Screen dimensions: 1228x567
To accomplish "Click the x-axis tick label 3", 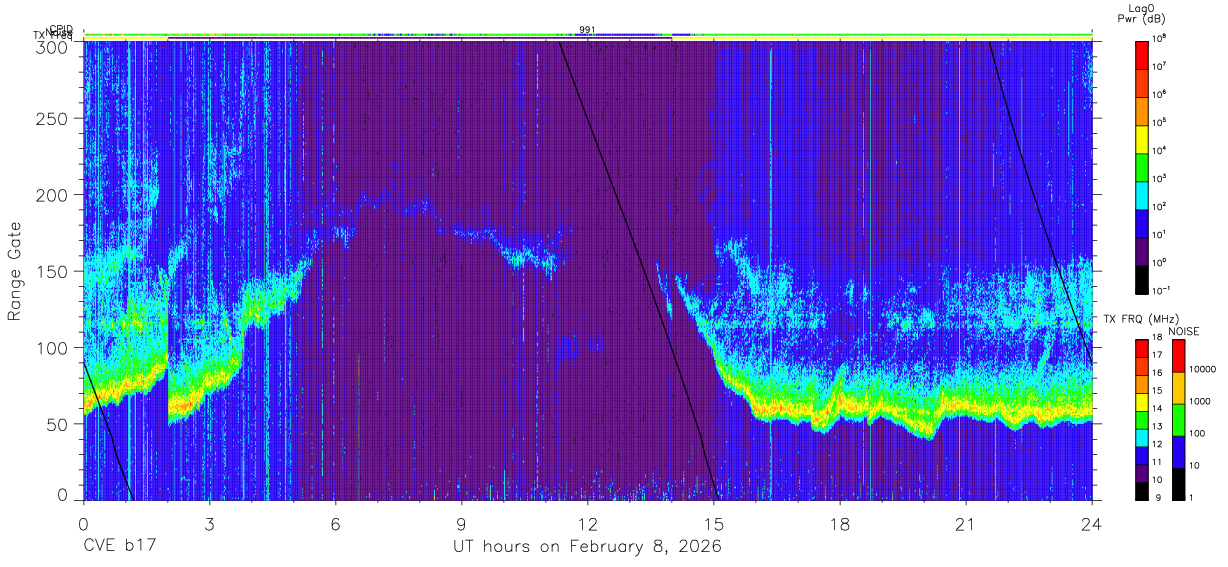I will 209,524.
